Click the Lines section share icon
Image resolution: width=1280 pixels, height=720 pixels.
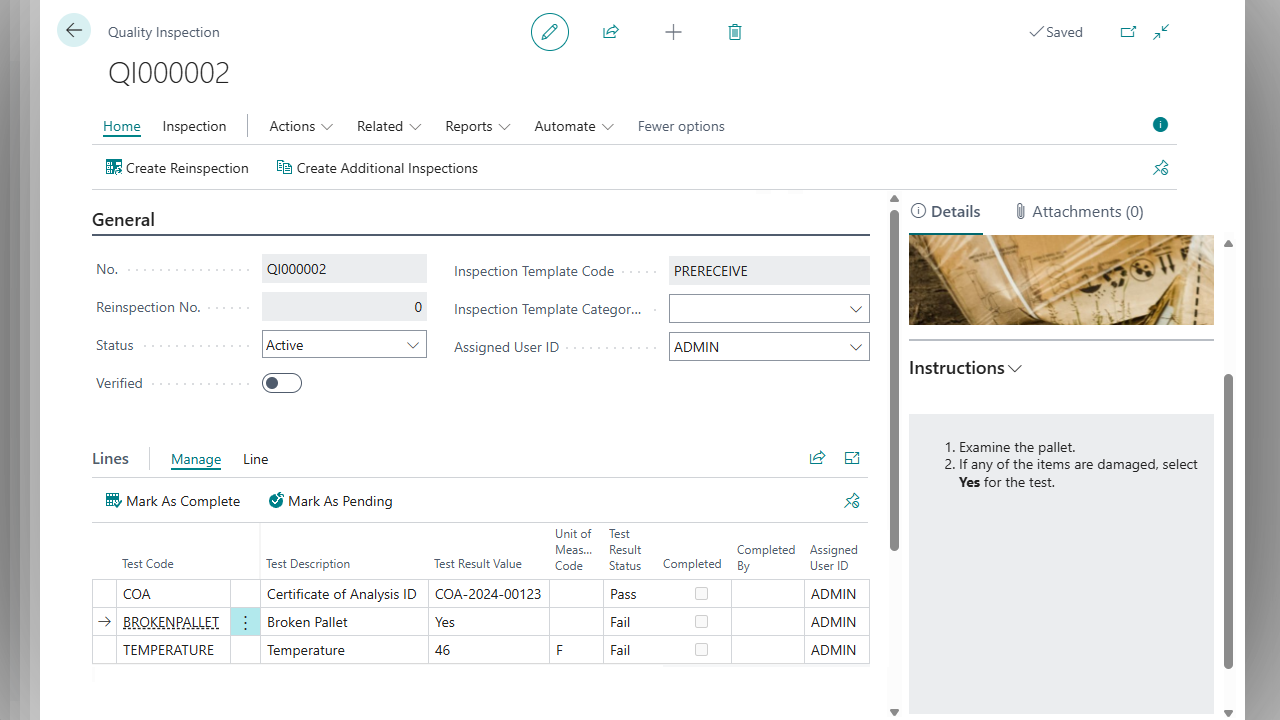click(x=817, y=458)
